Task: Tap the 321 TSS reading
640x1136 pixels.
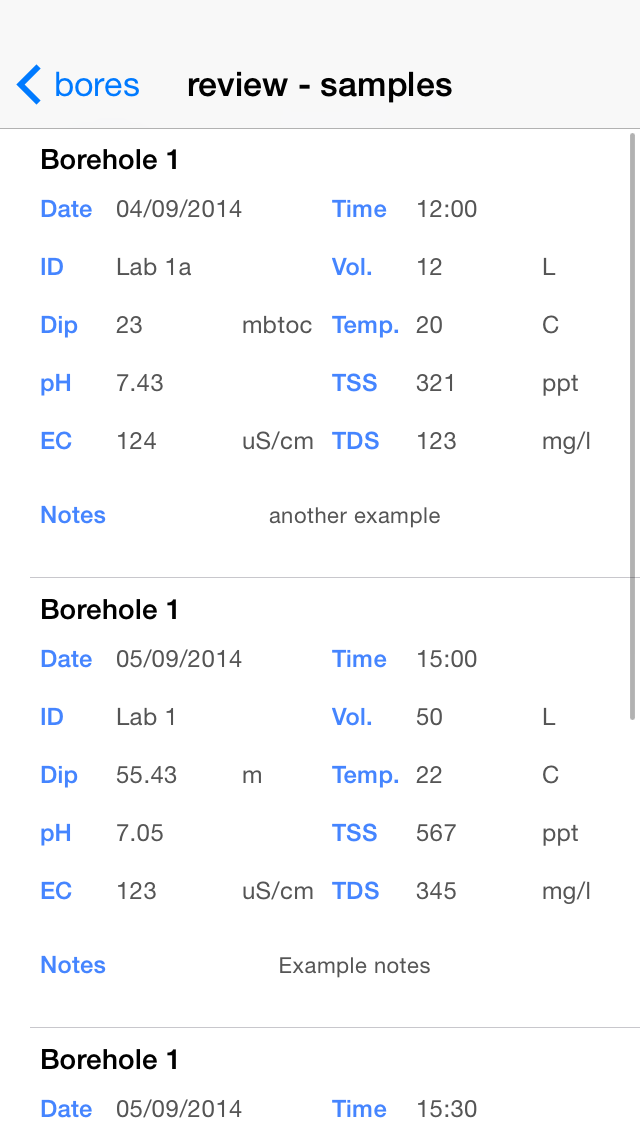Action: point(435,383)
